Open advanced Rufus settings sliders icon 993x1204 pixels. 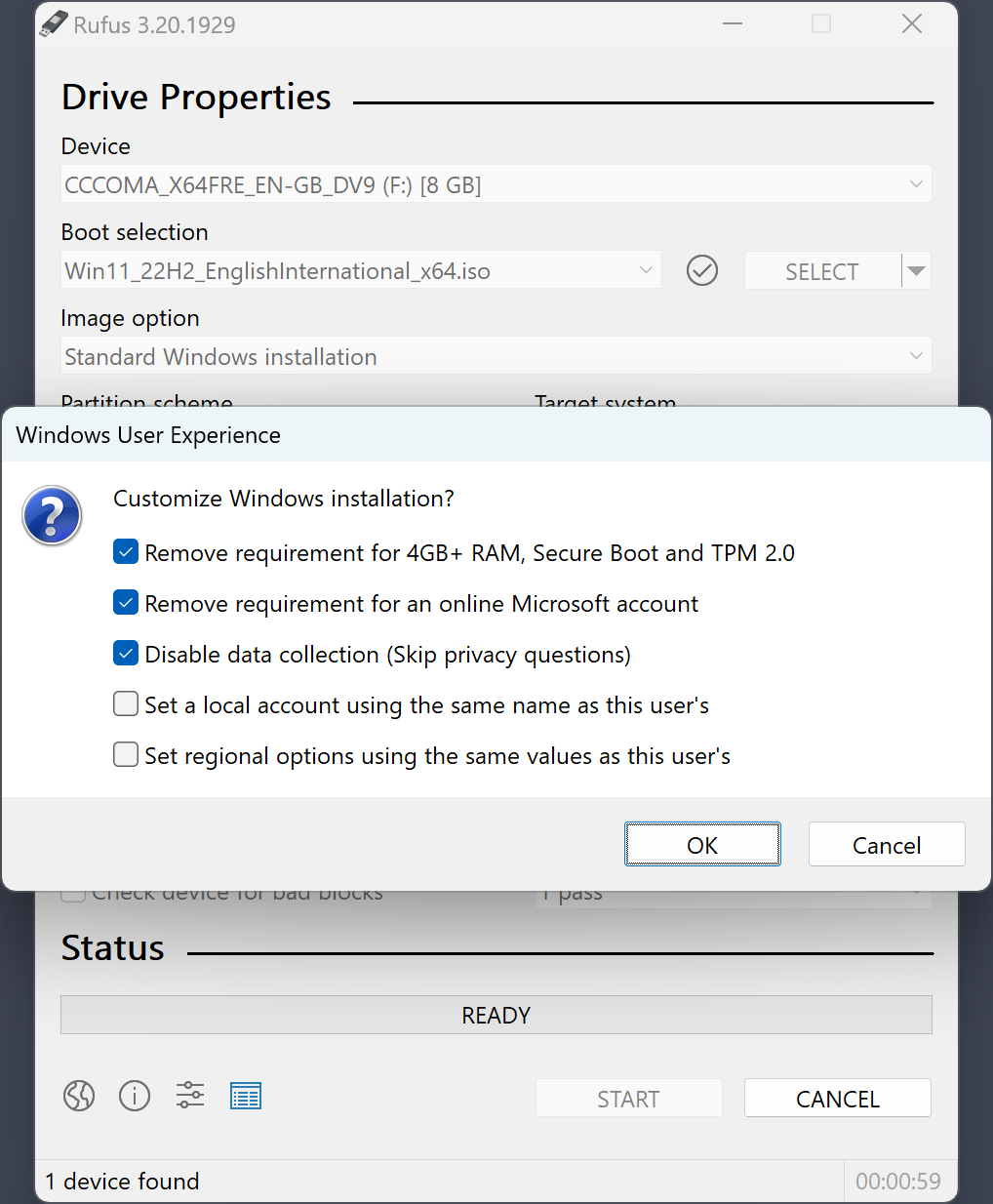(x=189, y=1096)
